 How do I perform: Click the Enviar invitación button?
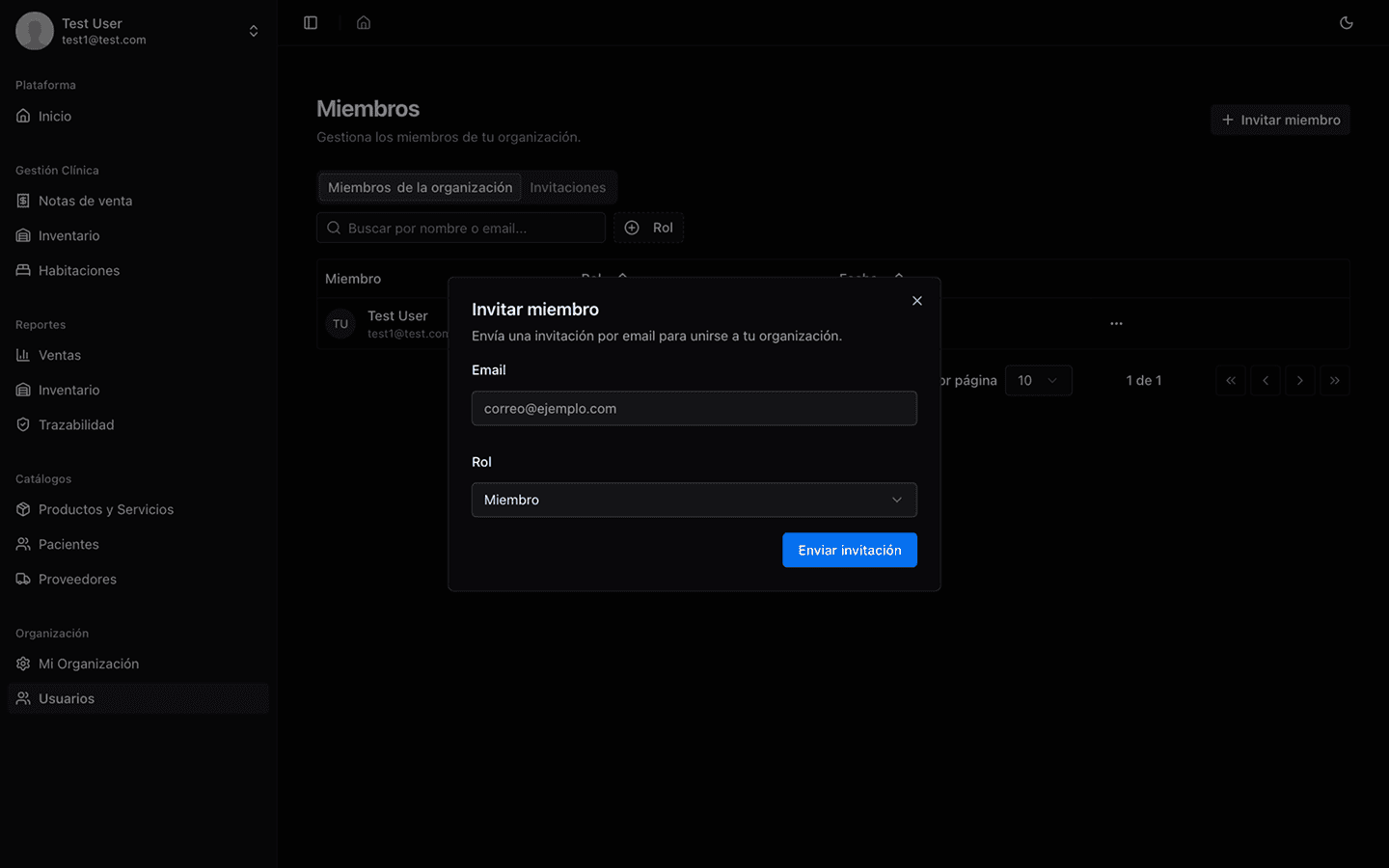(x=849, y=550)
